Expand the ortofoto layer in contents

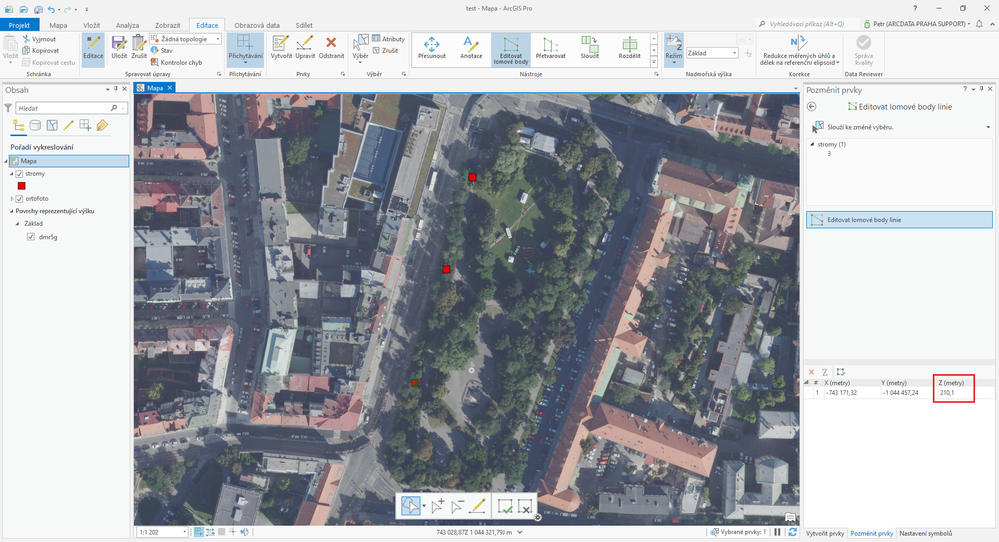[x=10, y=199]
